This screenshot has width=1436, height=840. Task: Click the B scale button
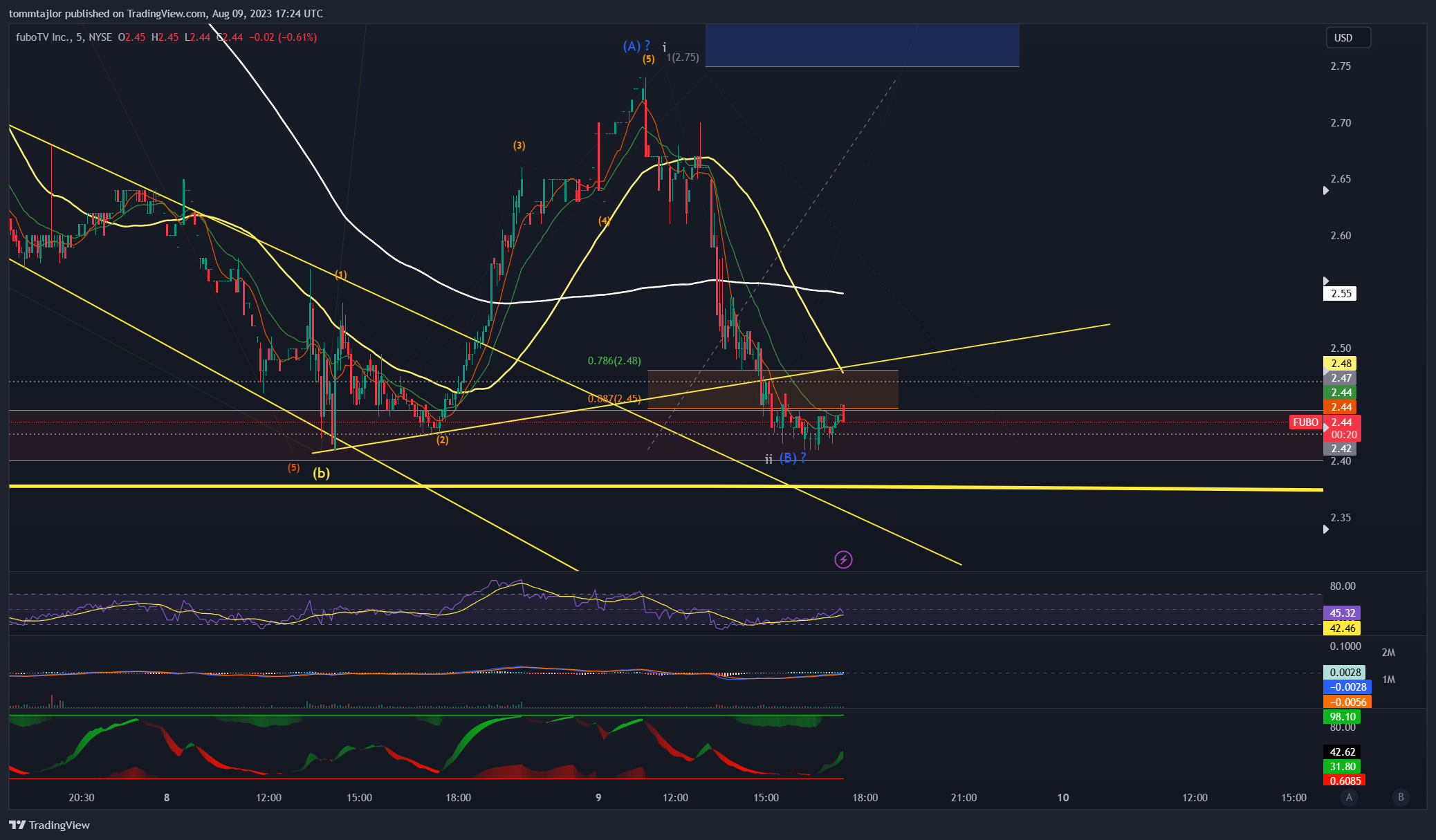(x=1401, y=797)
